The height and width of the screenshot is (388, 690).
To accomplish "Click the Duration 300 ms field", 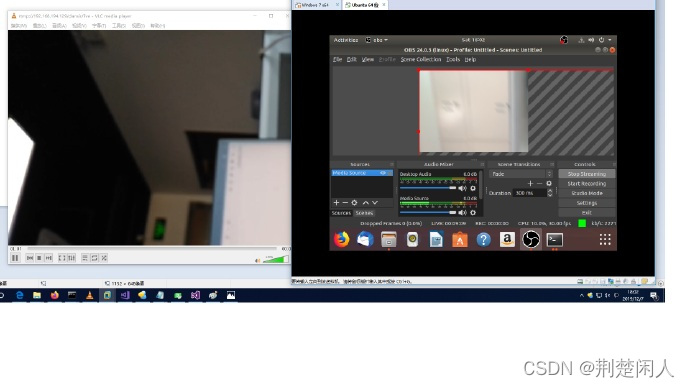I will (x=530, y=193).
